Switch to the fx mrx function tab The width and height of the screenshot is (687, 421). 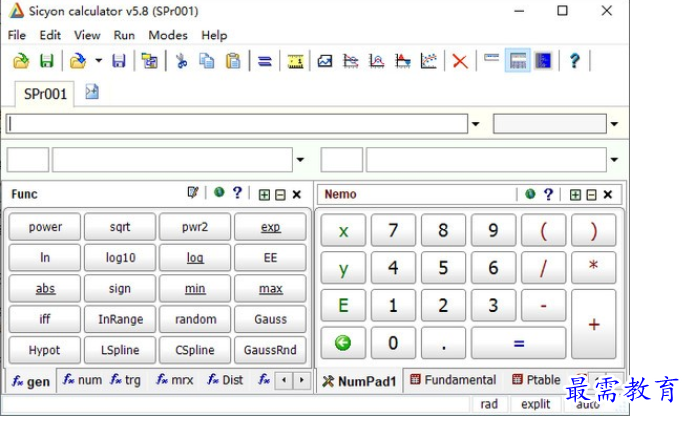tap(174, 380)
